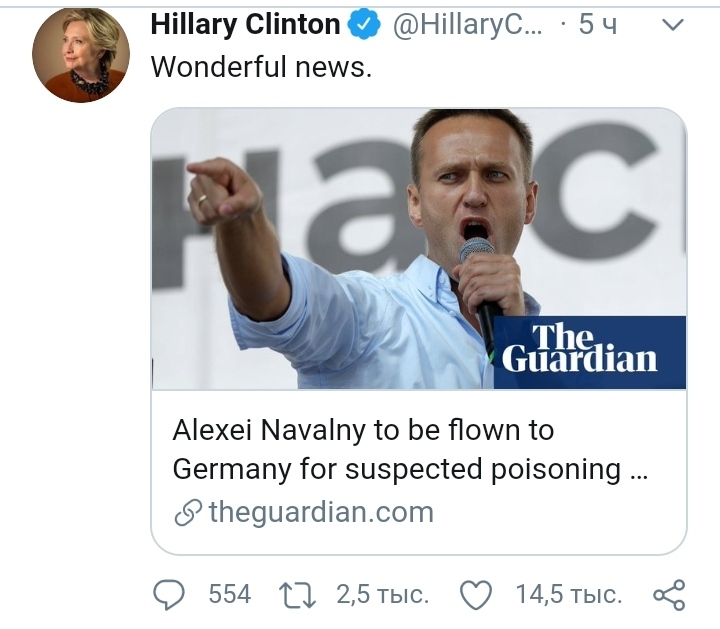Like the tweet with the heart icon
720x629 pixels.
coord(476,595)
